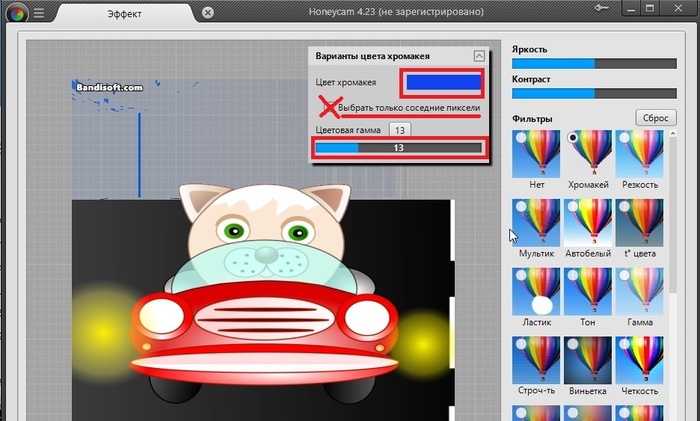Select the Хромакей filter thumbnail

point(588,154)
